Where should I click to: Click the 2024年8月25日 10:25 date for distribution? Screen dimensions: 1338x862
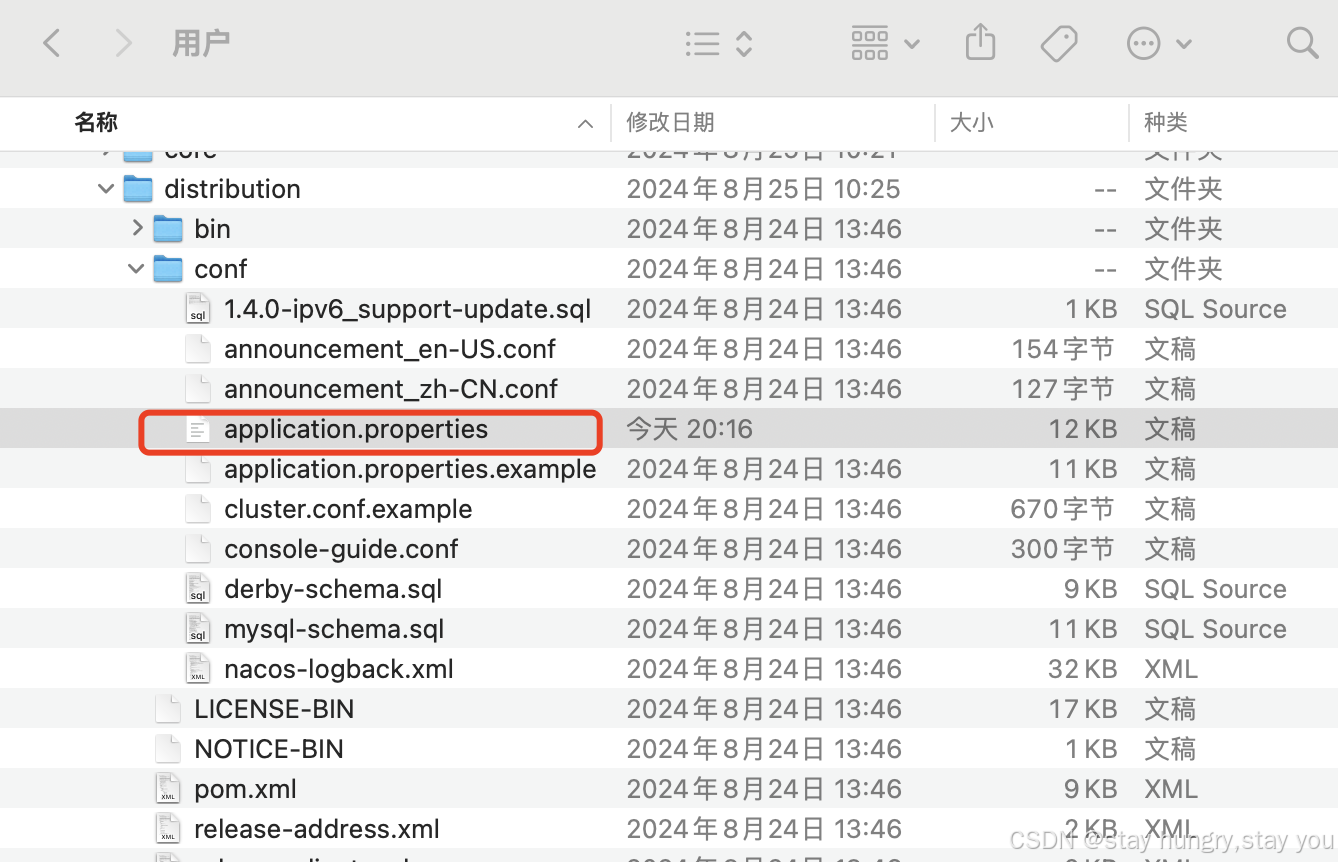[763, 189]
